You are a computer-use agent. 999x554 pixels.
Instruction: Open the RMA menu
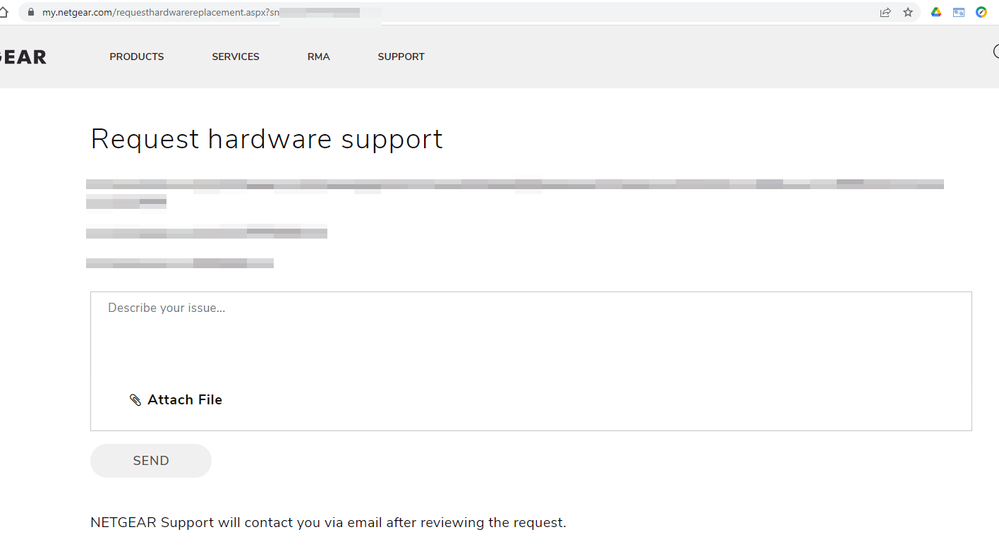318,57
